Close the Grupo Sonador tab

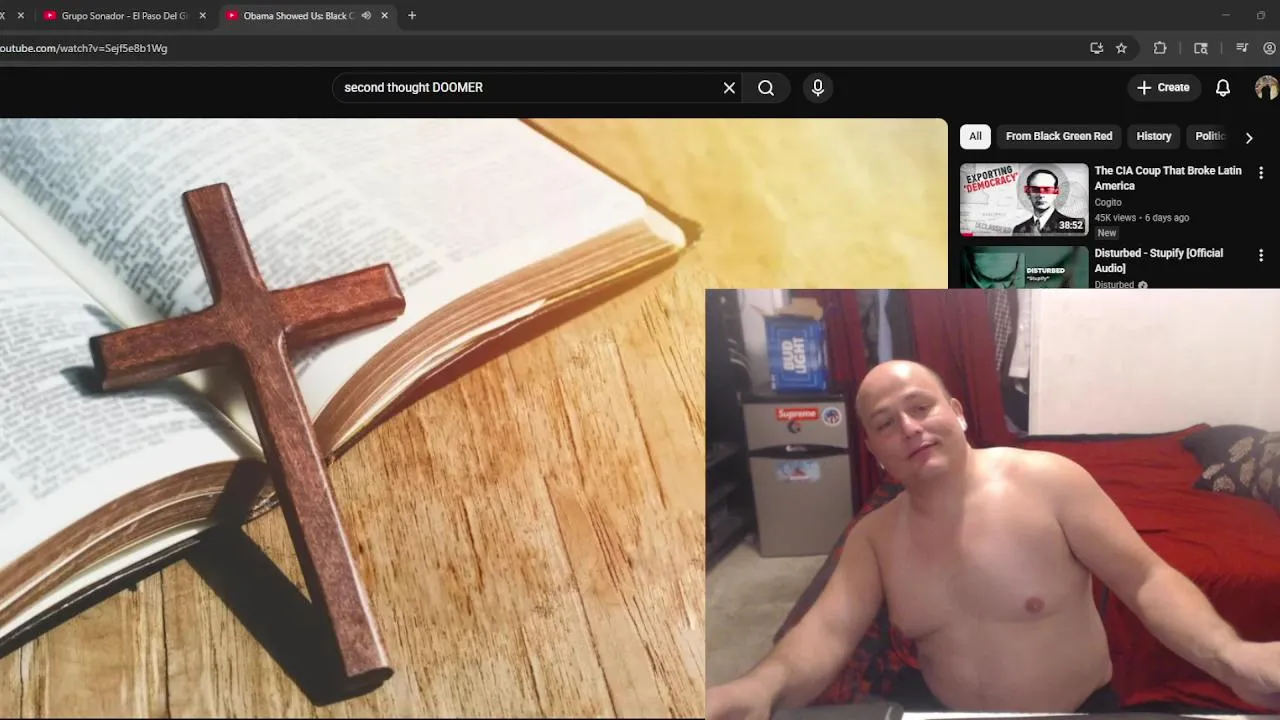202,16
